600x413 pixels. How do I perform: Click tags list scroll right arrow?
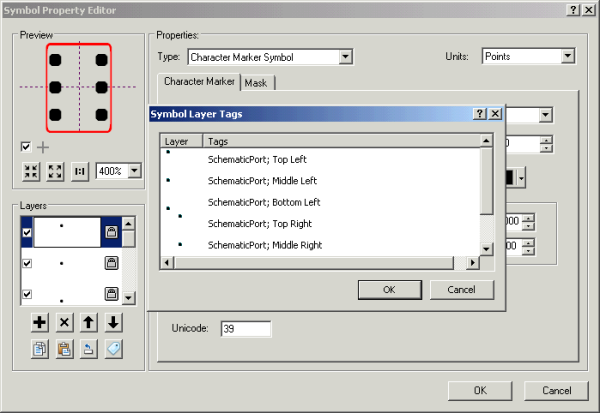(473, 263)
